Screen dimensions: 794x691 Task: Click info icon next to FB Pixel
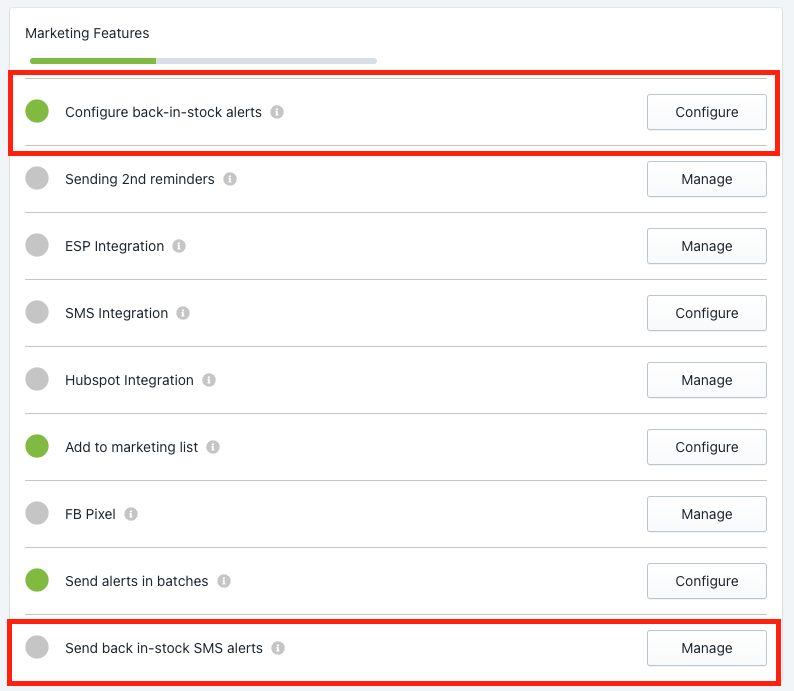(x=131, y=514)
